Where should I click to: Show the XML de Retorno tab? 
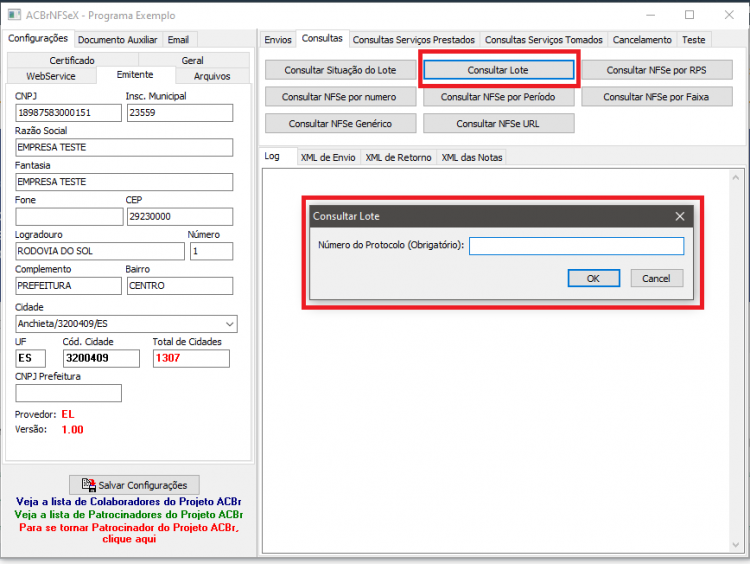[398, 157]
